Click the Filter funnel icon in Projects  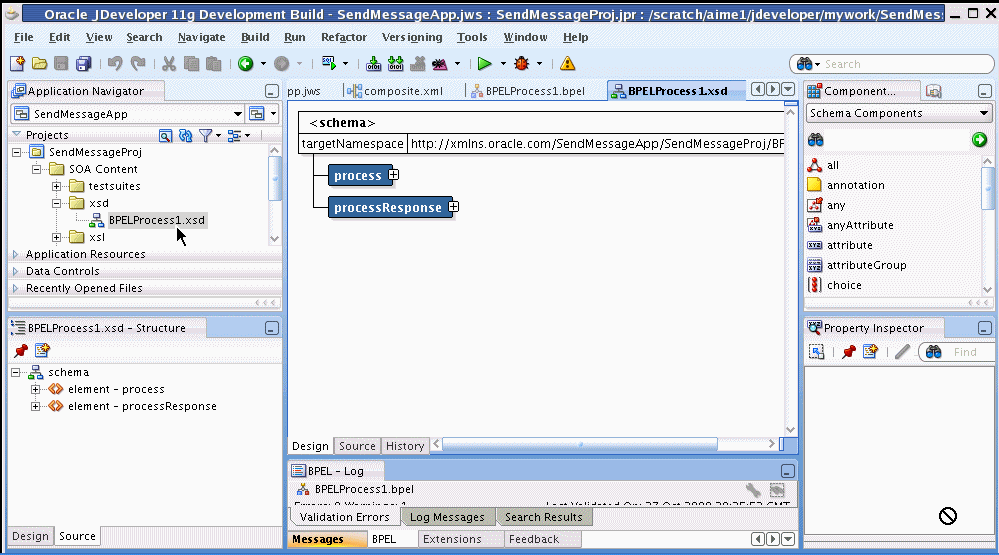coord(205,135)
